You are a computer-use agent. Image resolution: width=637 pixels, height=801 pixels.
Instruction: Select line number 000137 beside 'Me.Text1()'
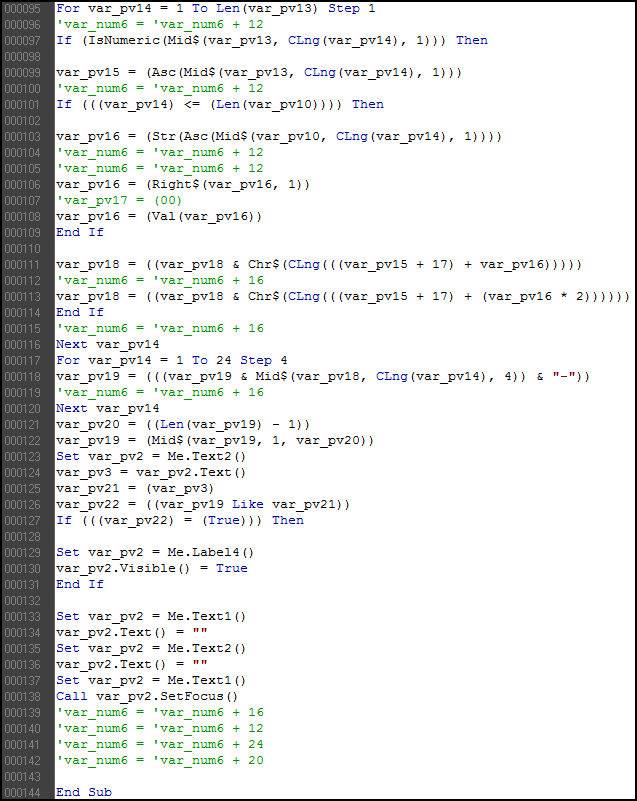click(22, 681)
